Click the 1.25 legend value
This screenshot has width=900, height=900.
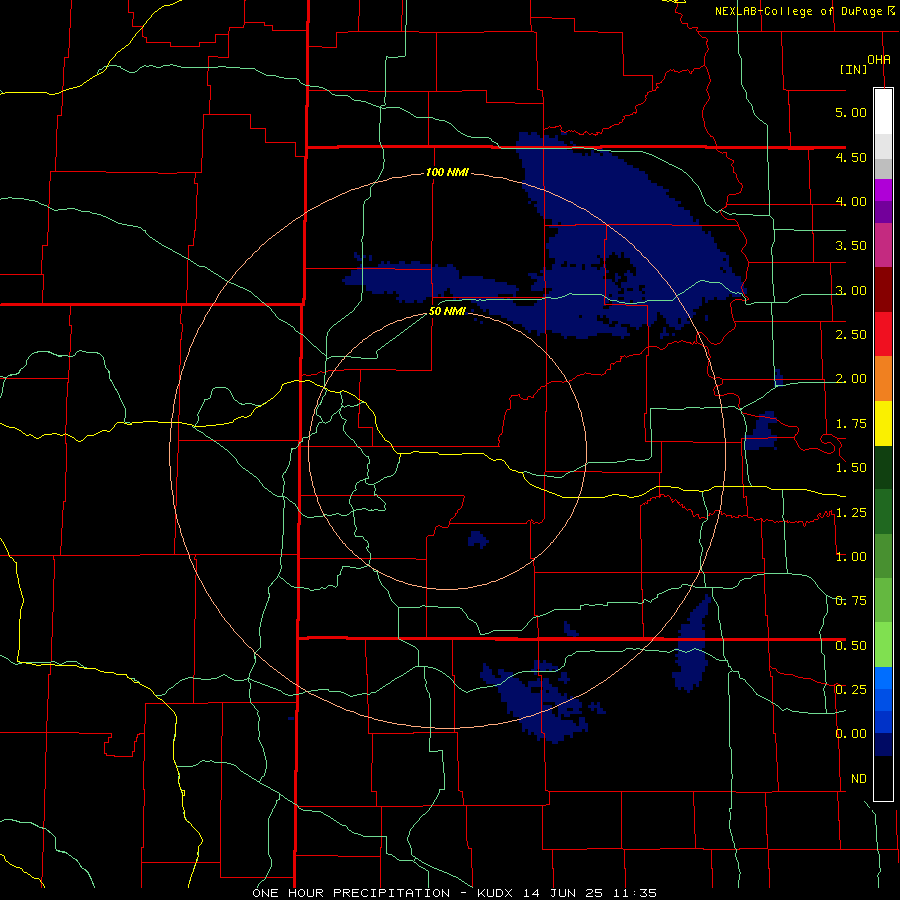[x=851, y=513]
